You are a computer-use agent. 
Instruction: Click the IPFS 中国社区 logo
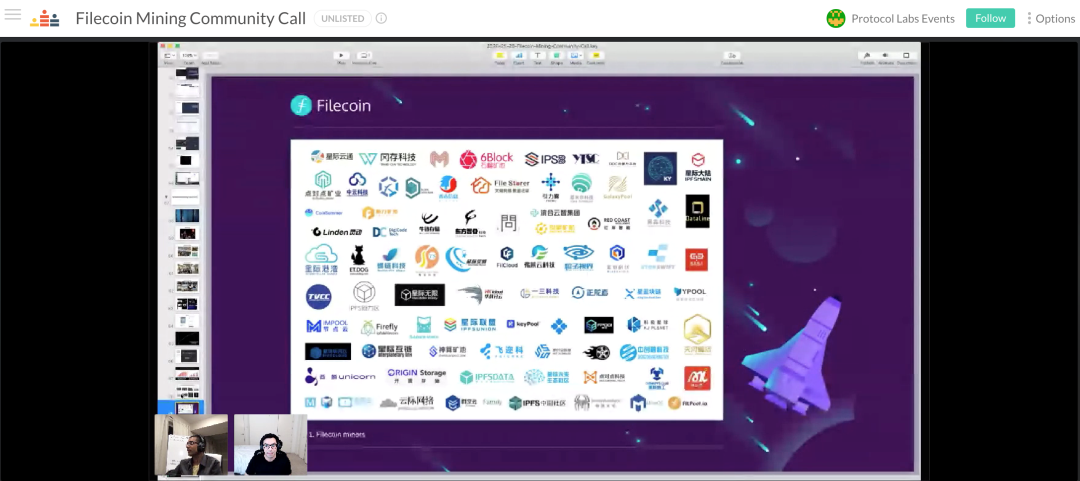tap(537, 403)
